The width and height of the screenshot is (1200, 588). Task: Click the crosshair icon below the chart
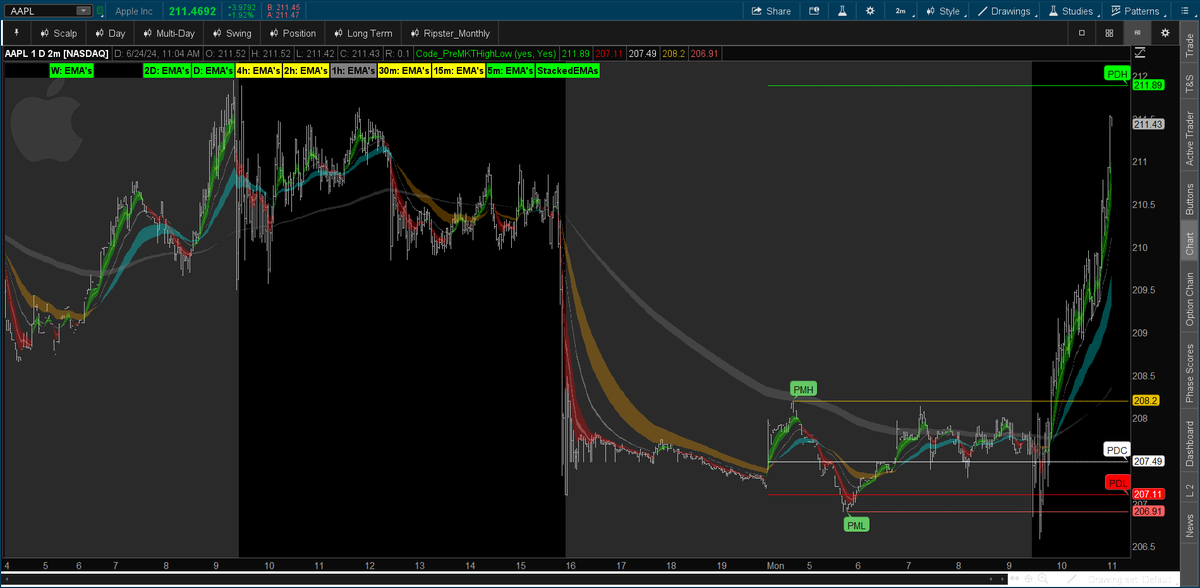(x=1028, y=579)
